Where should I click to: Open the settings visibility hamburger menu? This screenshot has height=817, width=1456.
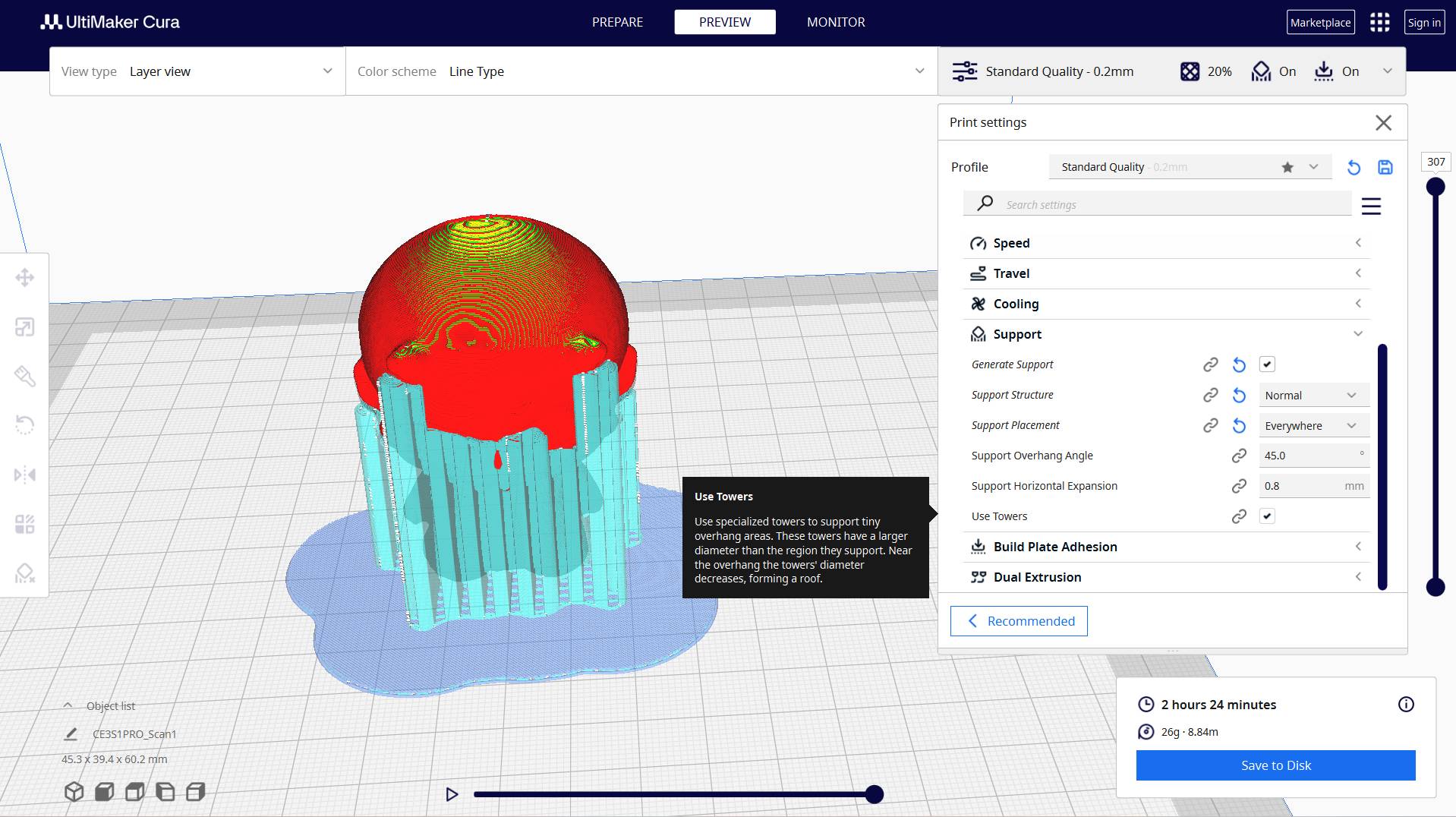click(1371, 206)
